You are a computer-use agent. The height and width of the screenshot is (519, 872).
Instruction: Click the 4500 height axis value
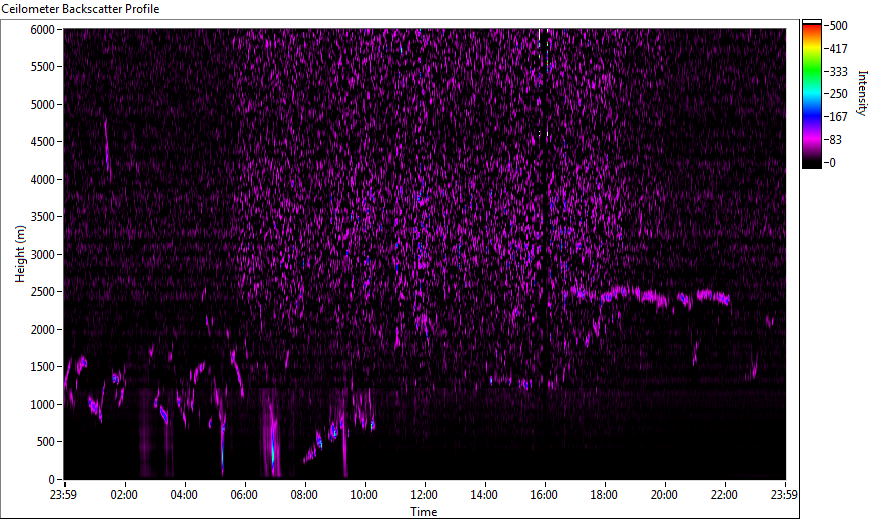point(43,142)
